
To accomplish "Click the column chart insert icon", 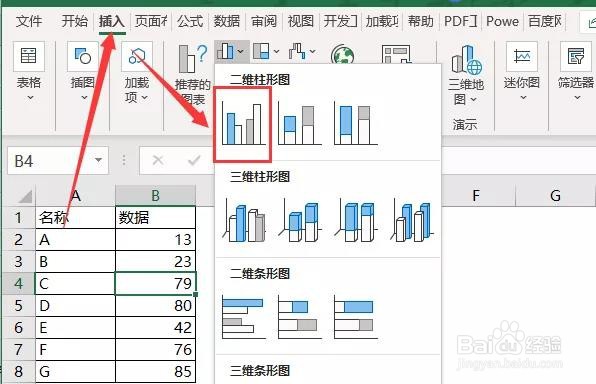I will coord(225,51).
